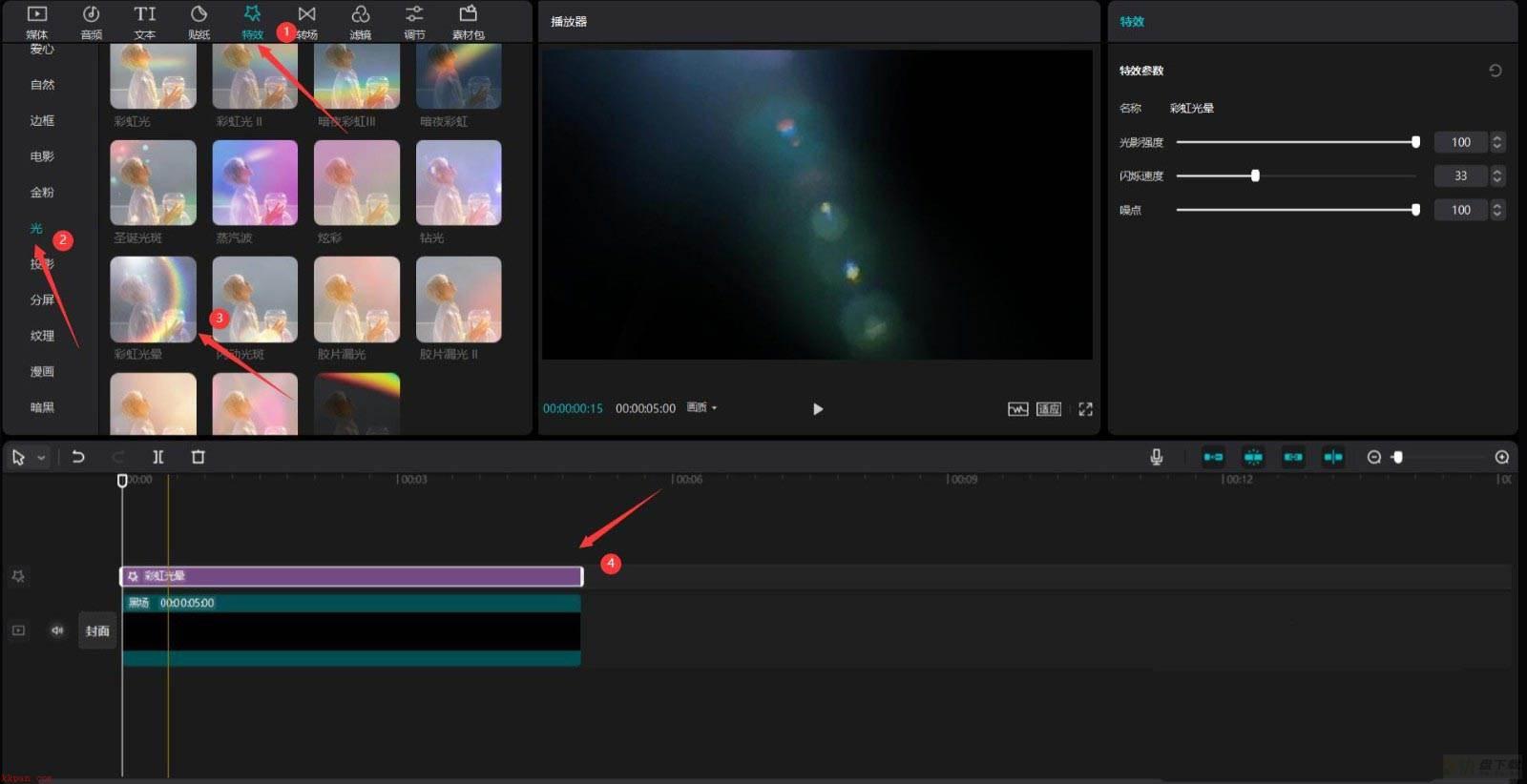Choose the 胶片漏光 effect thumbnail
Image resolution: width=1527 pixels, height=784 pixels.
(x=357, y=299)
